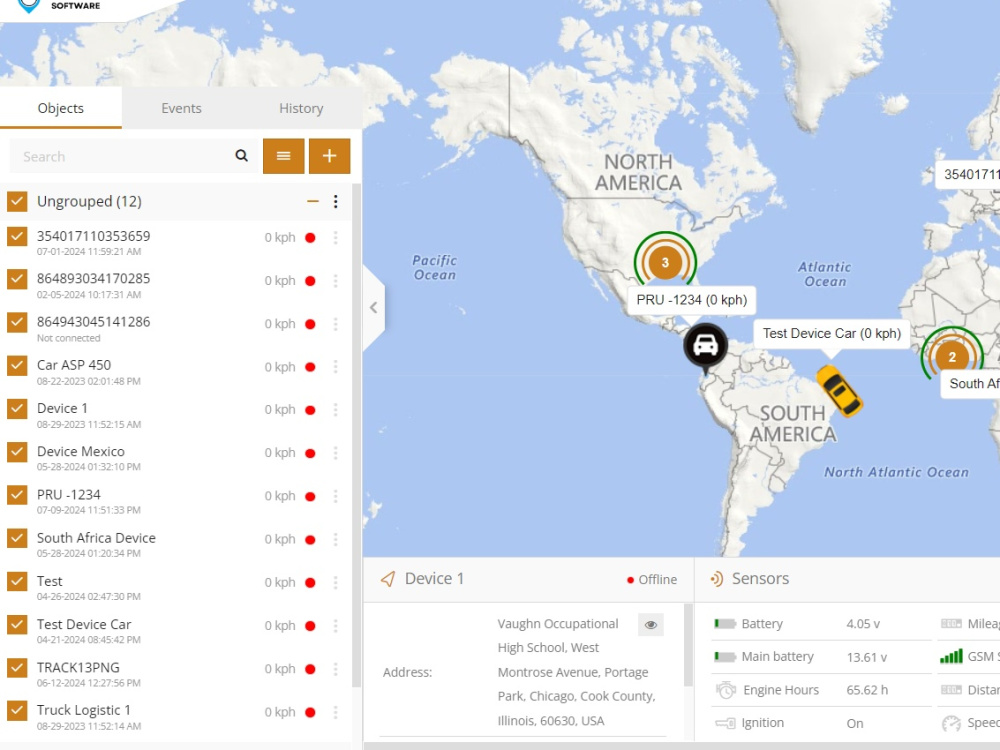Viewport: 1000px width, 750px height.
Task: Click the red status dot for Test
Action: pyautogui.click(x=311, y=582)
